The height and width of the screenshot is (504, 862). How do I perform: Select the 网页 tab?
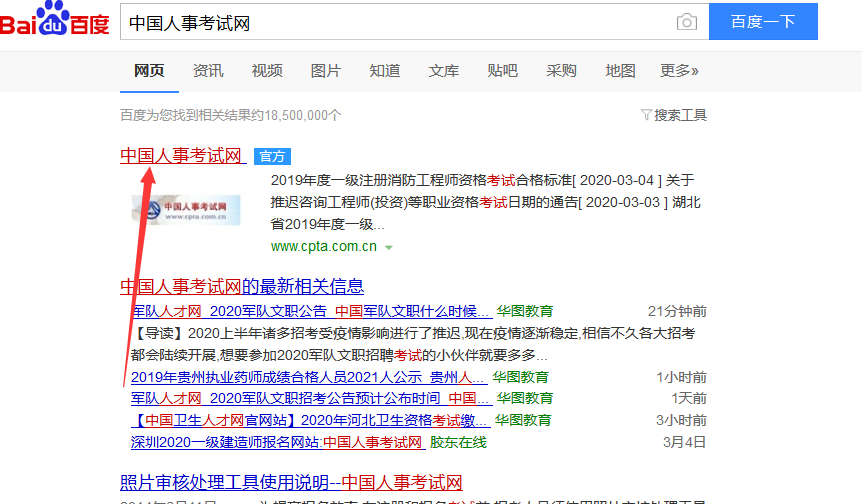coord(149,71)
